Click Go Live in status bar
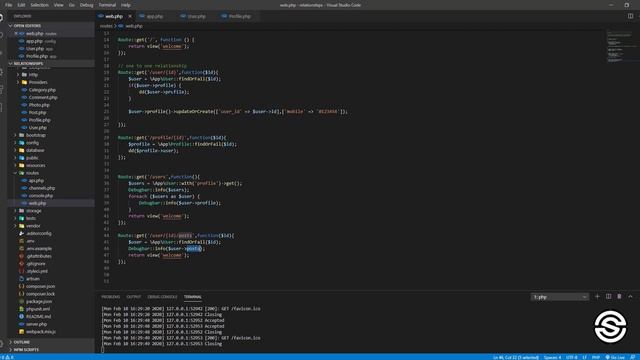 (x=615, y=357)
